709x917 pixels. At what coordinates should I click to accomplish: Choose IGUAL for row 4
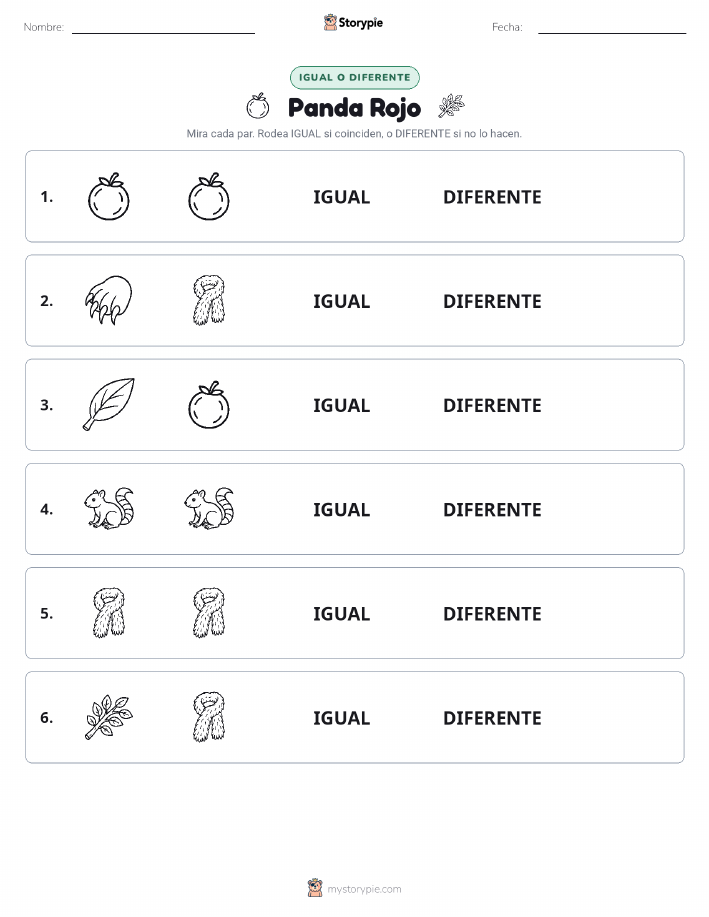[x=342, y=509]
